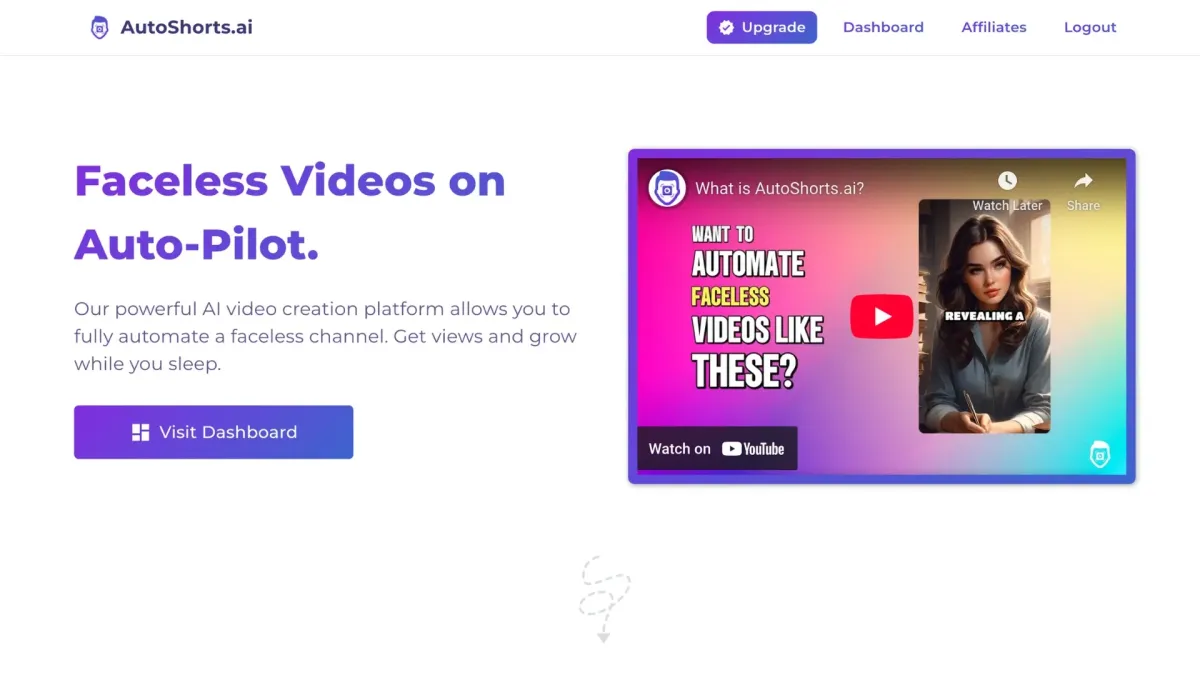Click the Visit Dashboard button
Image resolution: width=1200 pixels, height=675 pixels.
pyautogui.click(x=213, y=432)
